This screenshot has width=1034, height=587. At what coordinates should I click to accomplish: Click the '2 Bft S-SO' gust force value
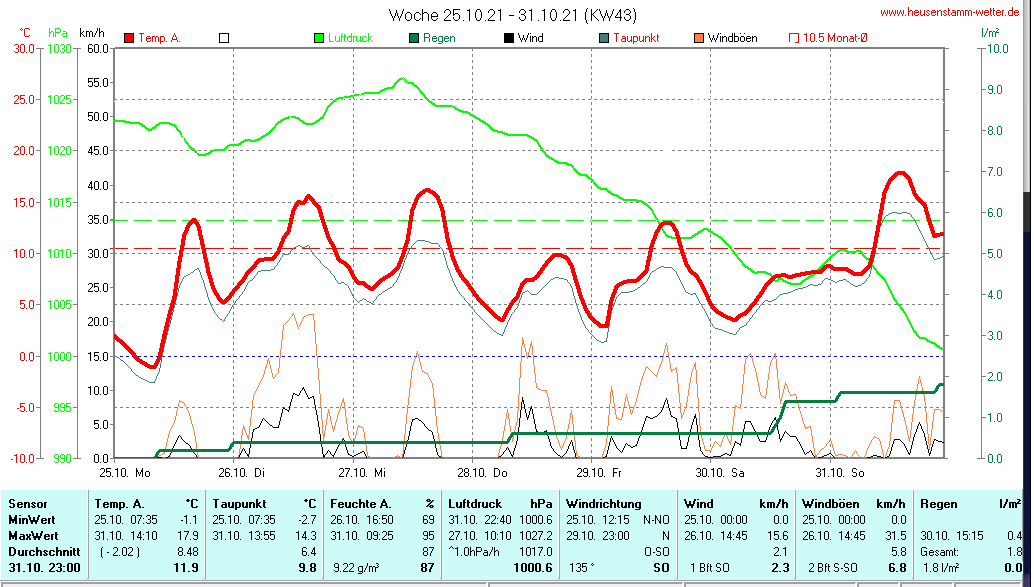point(832,567)
